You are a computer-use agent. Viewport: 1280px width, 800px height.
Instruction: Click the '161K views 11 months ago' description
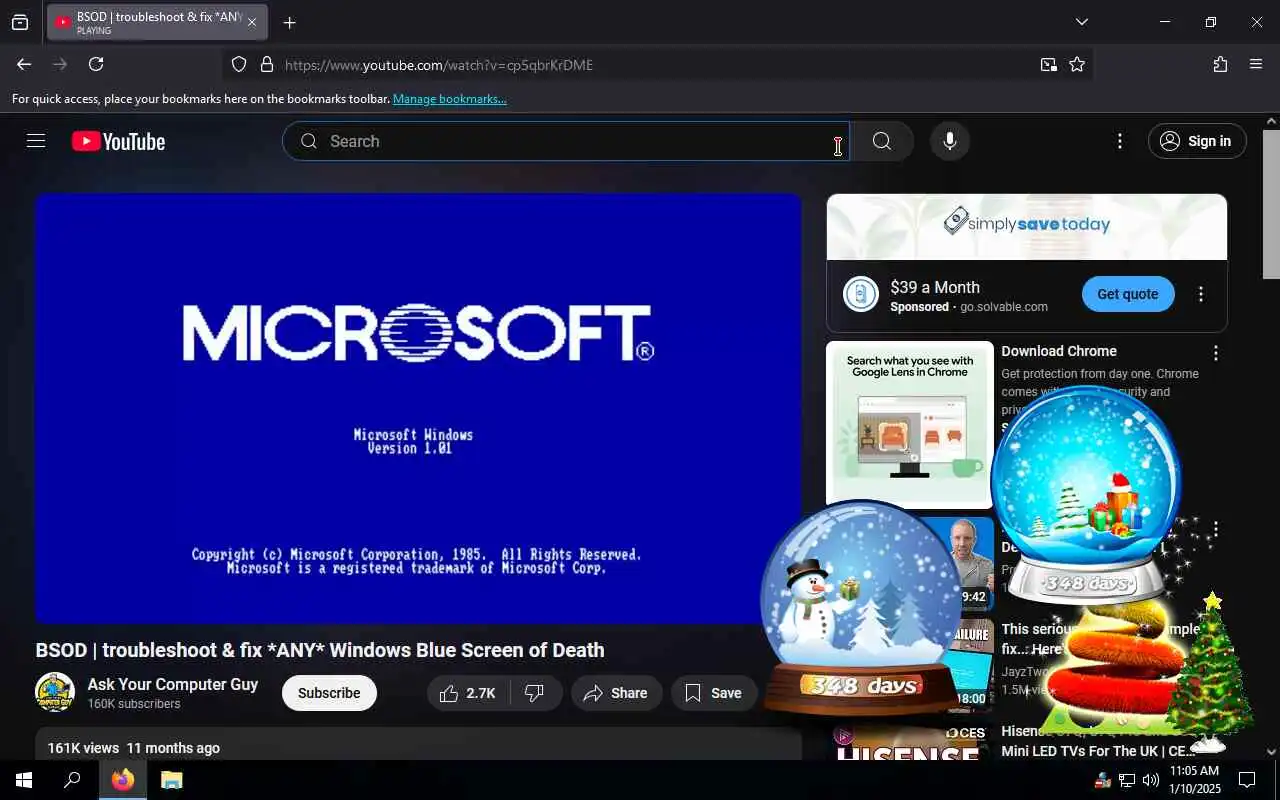(134, 748)
